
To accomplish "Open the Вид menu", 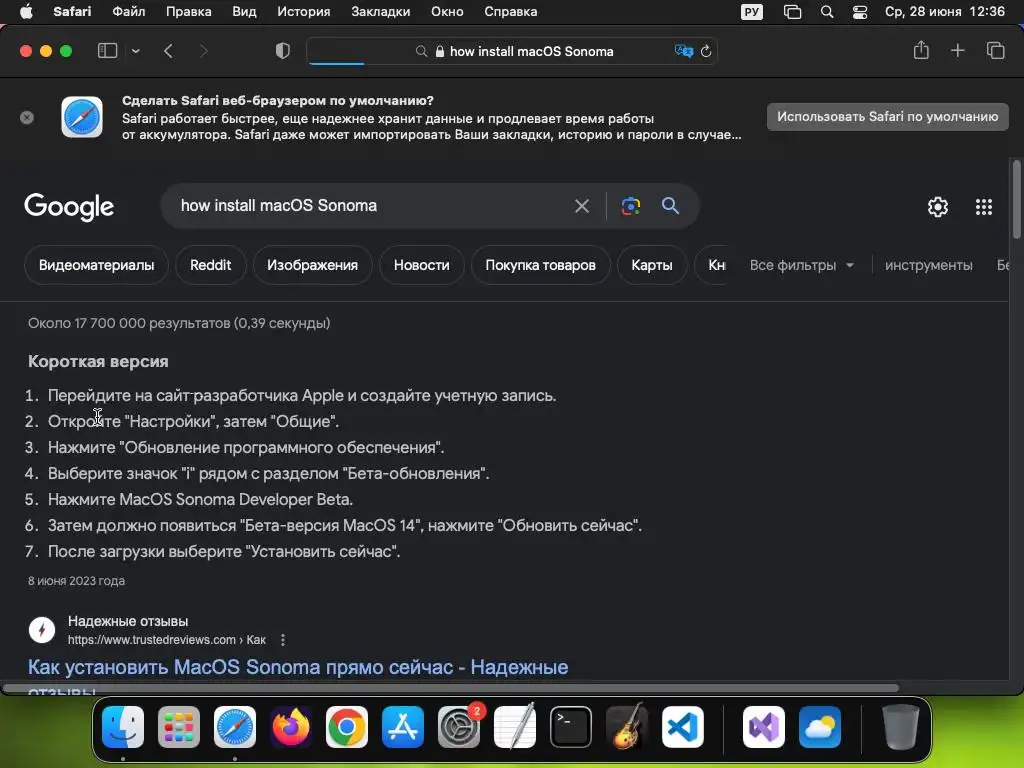I will (x=244, y=12).
